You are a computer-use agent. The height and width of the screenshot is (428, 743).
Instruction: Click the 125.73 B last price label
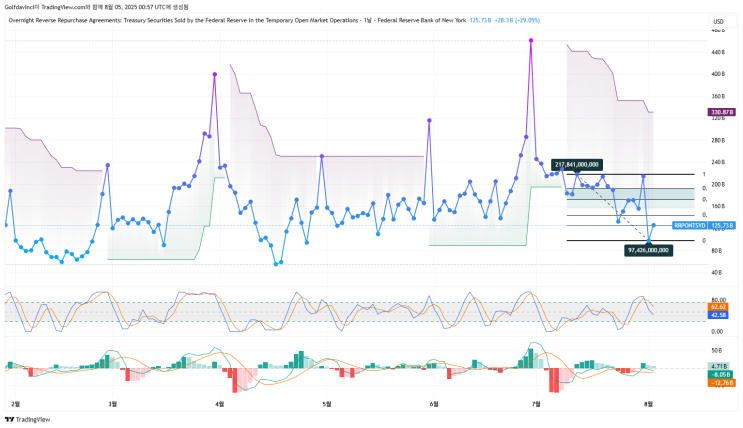click(721, 226)
